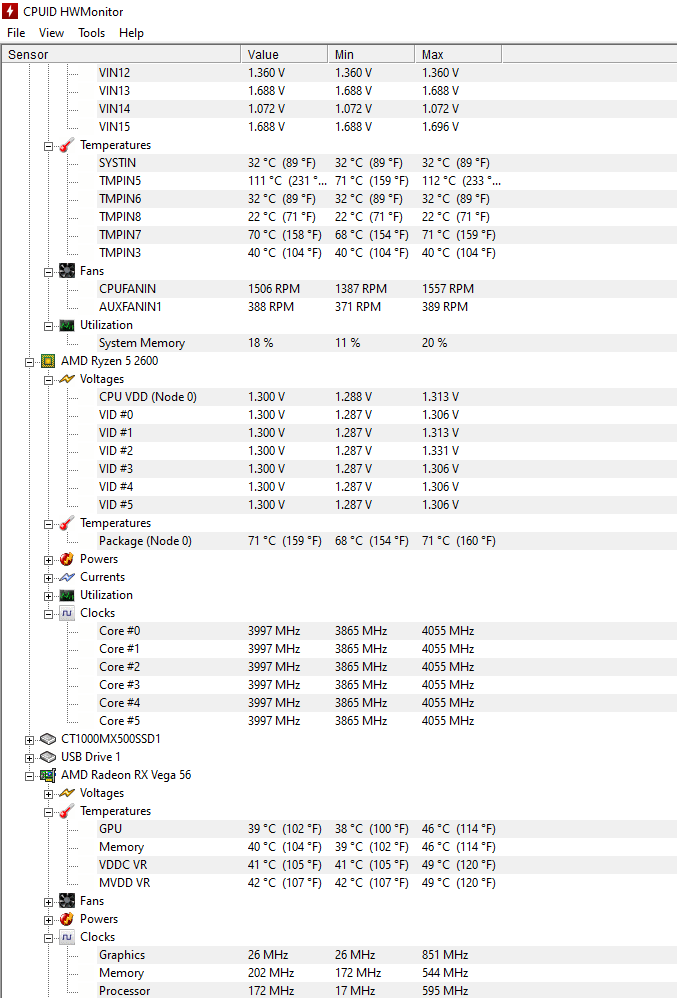Collapse the Ryzen Clocks group above Core #0

[x=48, y=614]
